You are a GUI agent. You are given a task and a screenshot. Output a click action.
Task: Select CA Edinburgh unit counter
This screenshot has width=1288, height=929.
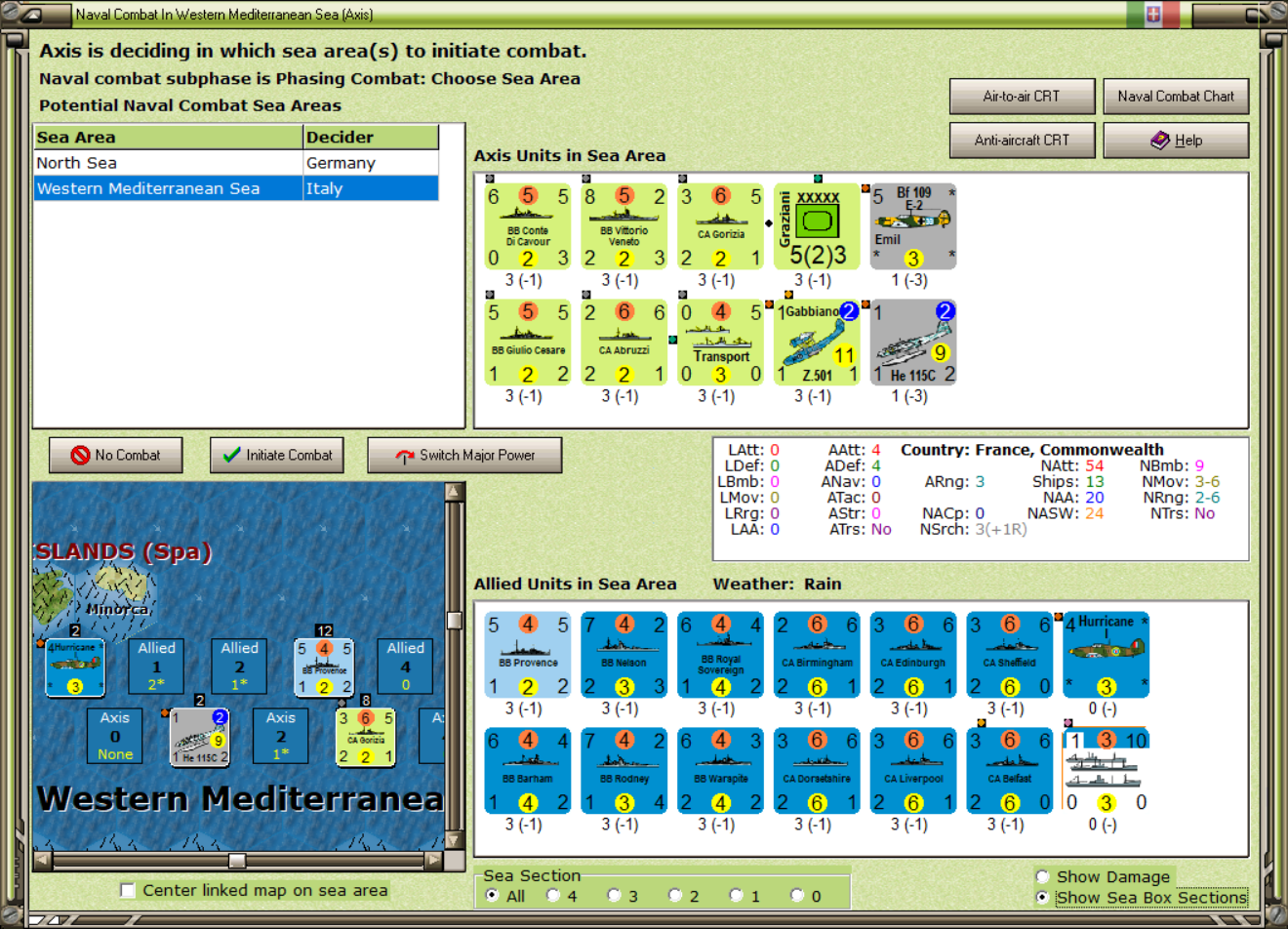(914, 655)
